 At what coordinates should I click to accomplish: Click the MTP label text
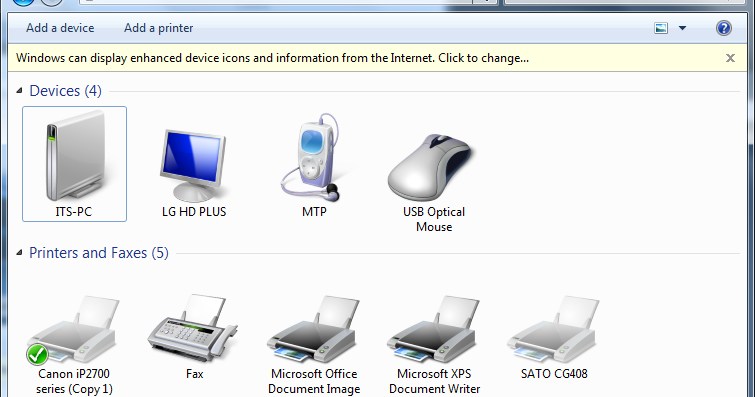(314, 212)
